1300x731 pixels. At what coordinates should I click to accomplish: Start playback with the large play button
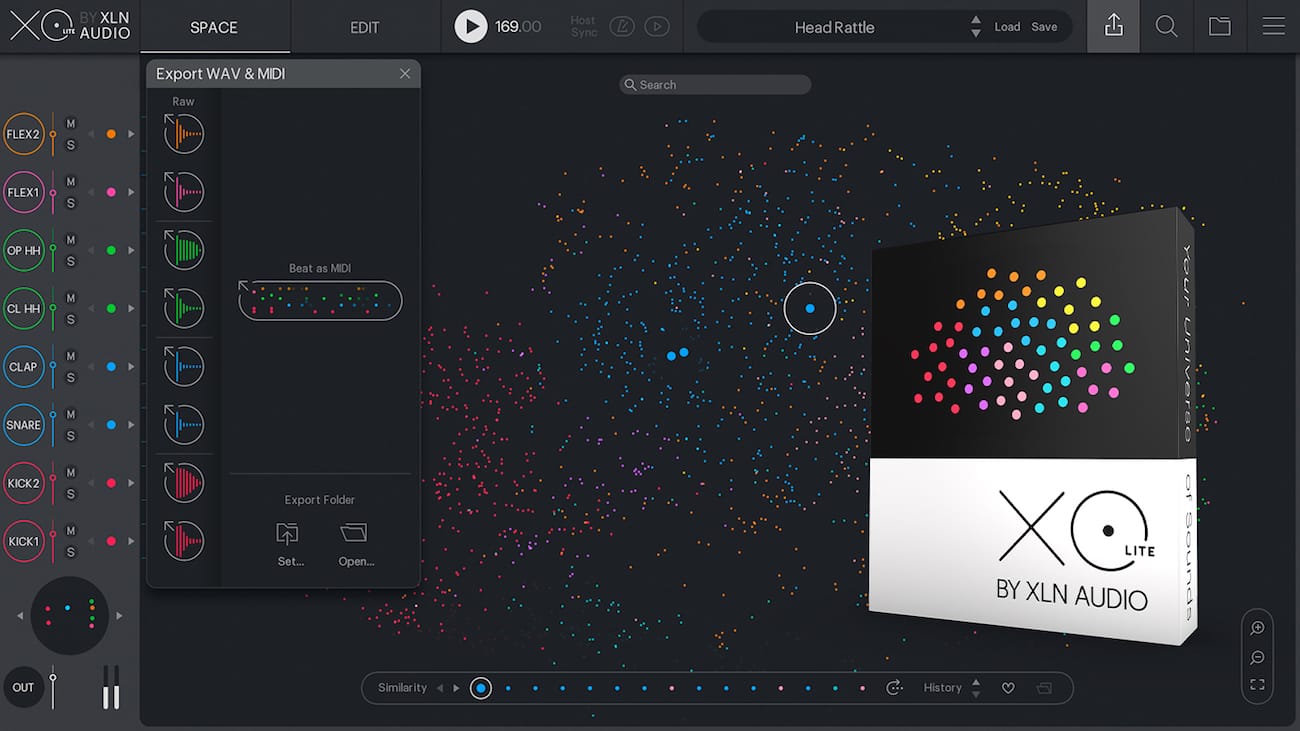[471, 26]
